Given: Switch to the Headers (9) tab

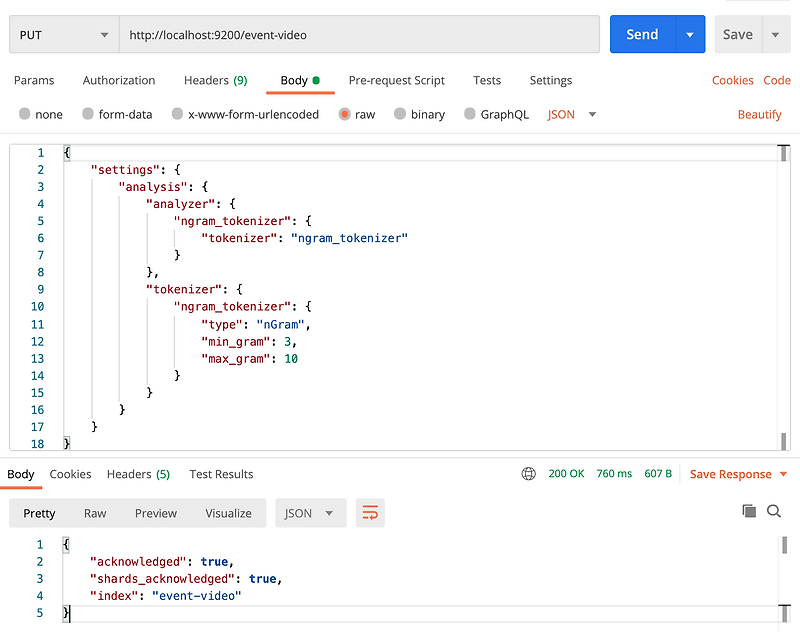Looking at the screenshot, I should click(216, 80).
